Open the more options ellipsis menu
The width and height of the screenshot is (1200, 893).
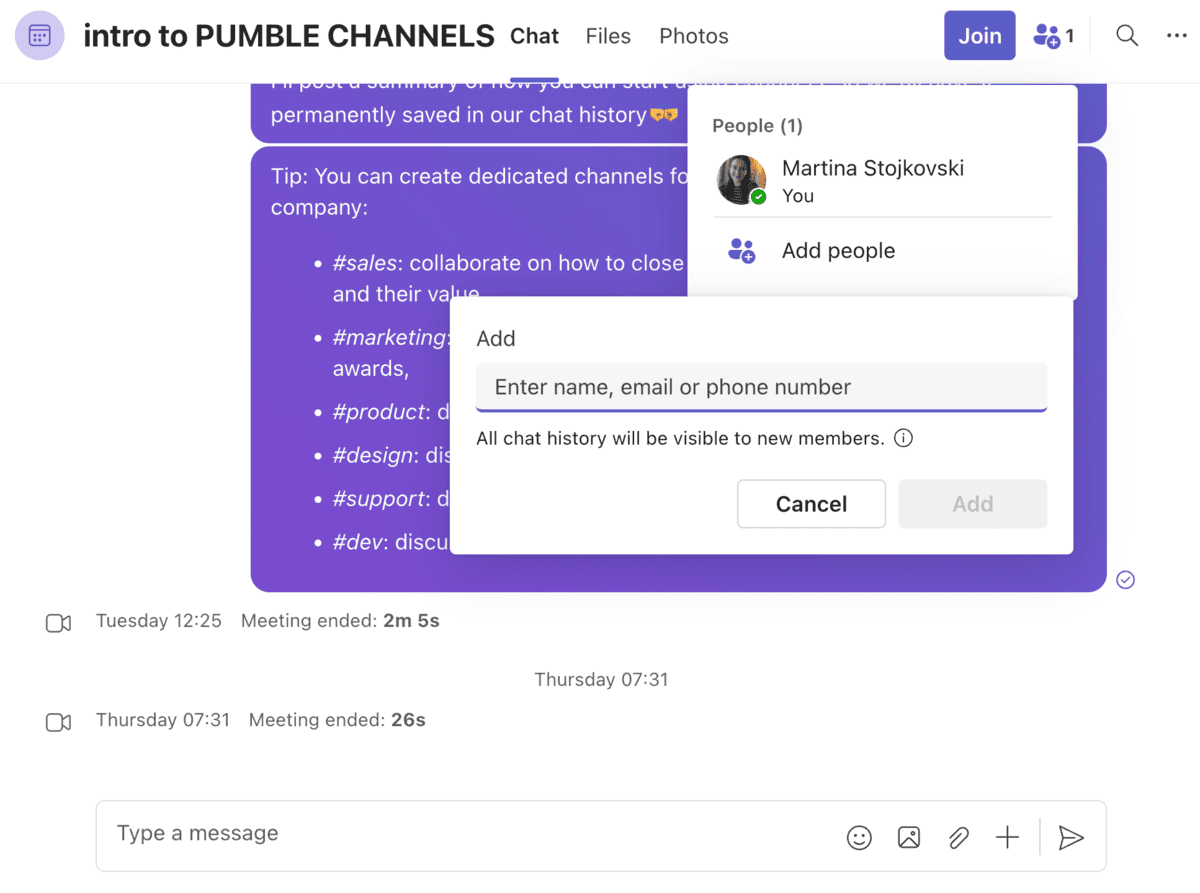point(1176,36)
